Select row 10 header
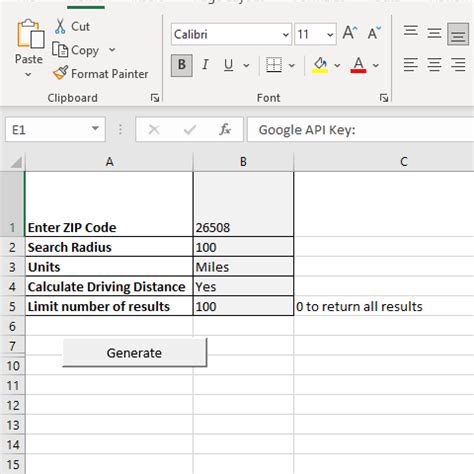Viewport: 474px width, 474px height. (x=12, y=365)
